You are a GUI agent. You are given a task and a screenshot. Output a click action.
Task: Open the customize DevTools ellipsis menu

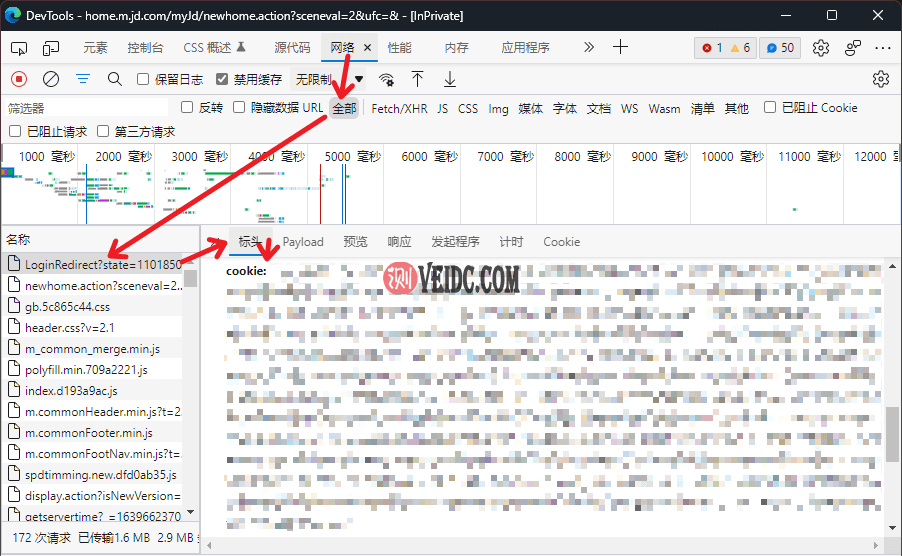(883, 48)
